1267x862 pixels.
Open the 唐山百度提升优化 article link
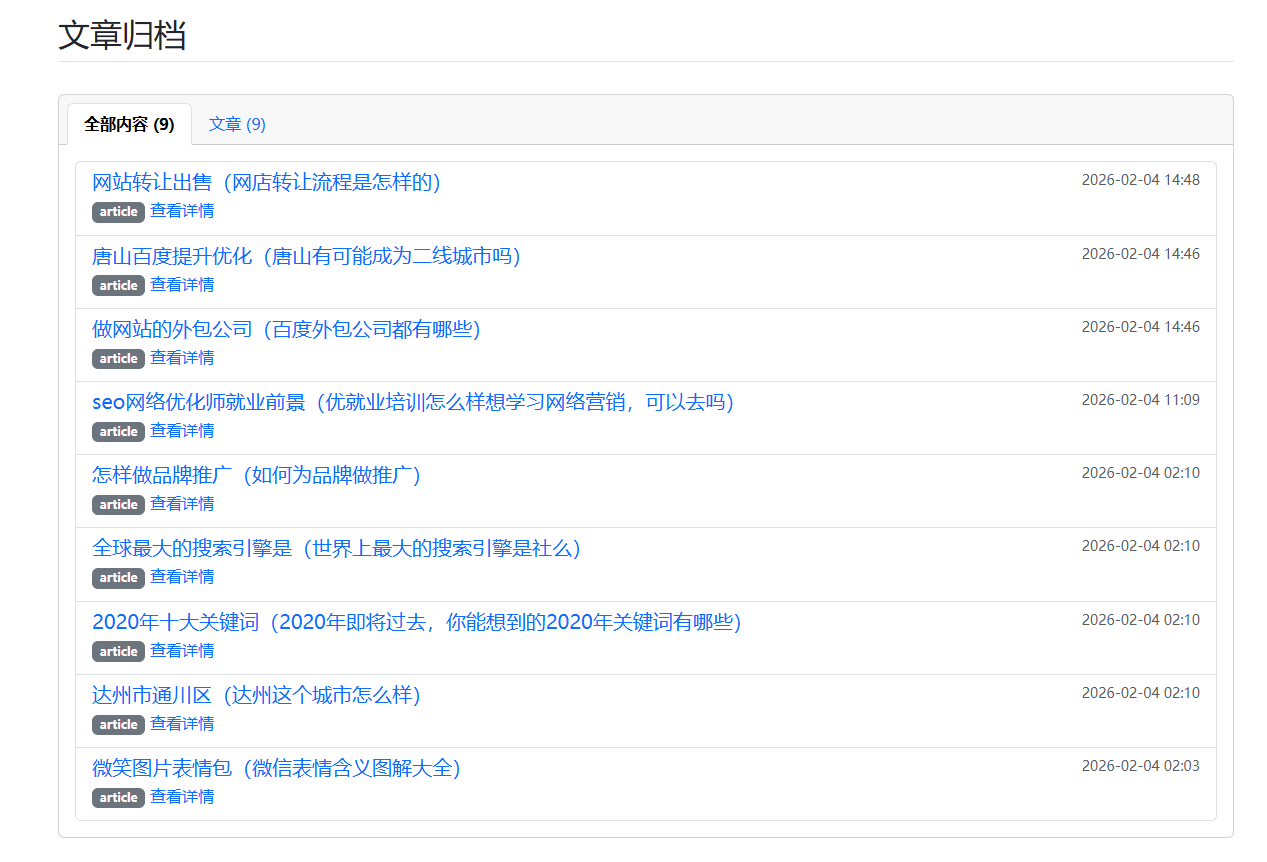pyautogui.click(x=306, y=256)
